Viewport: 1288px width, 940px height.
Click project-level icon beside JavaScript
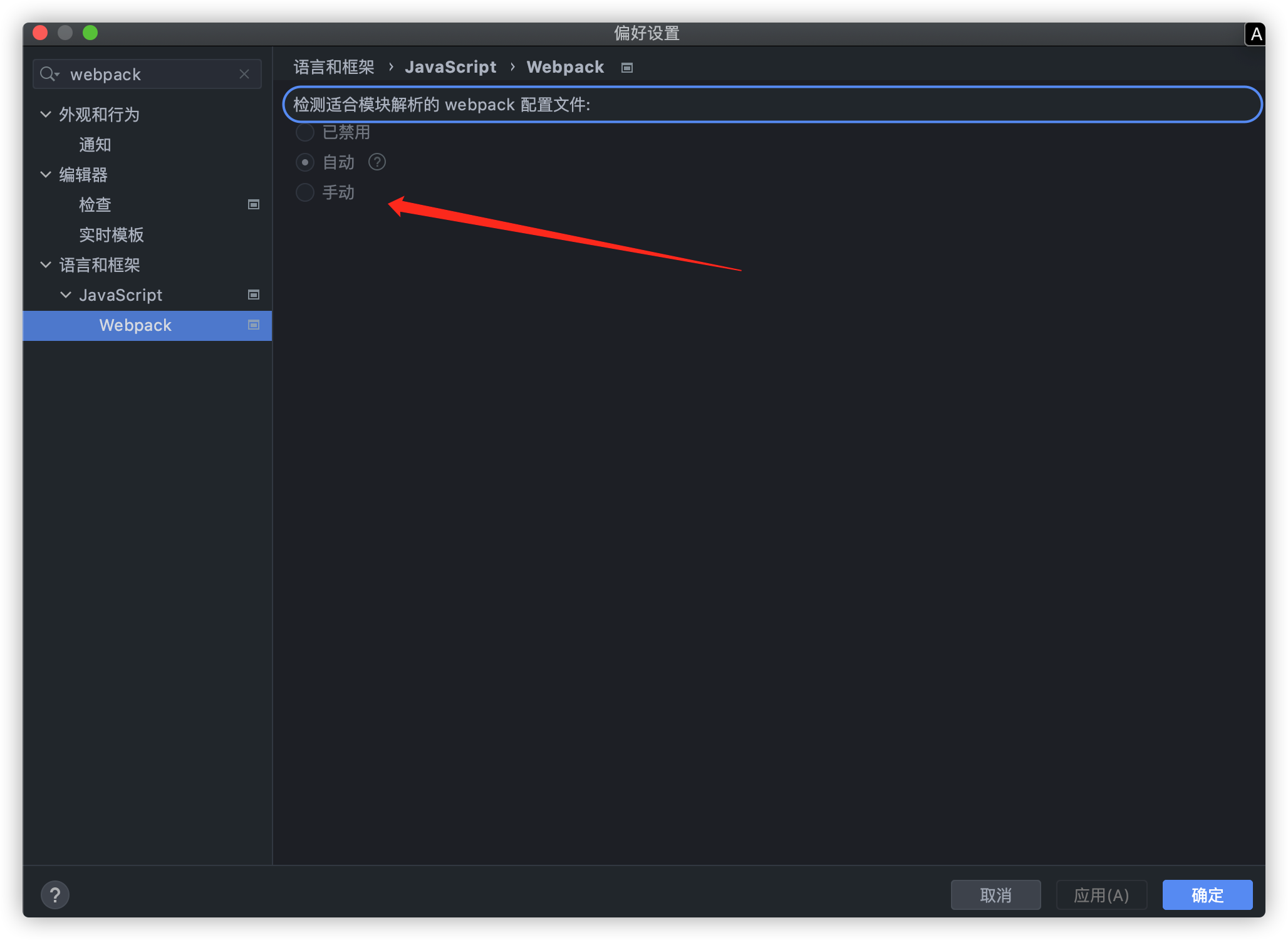pos(254,295)
